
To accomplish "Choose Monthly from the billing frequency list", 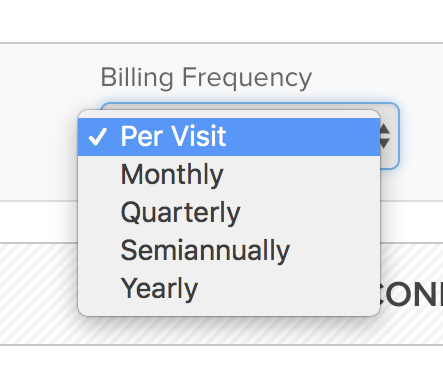I will [172, 175].
